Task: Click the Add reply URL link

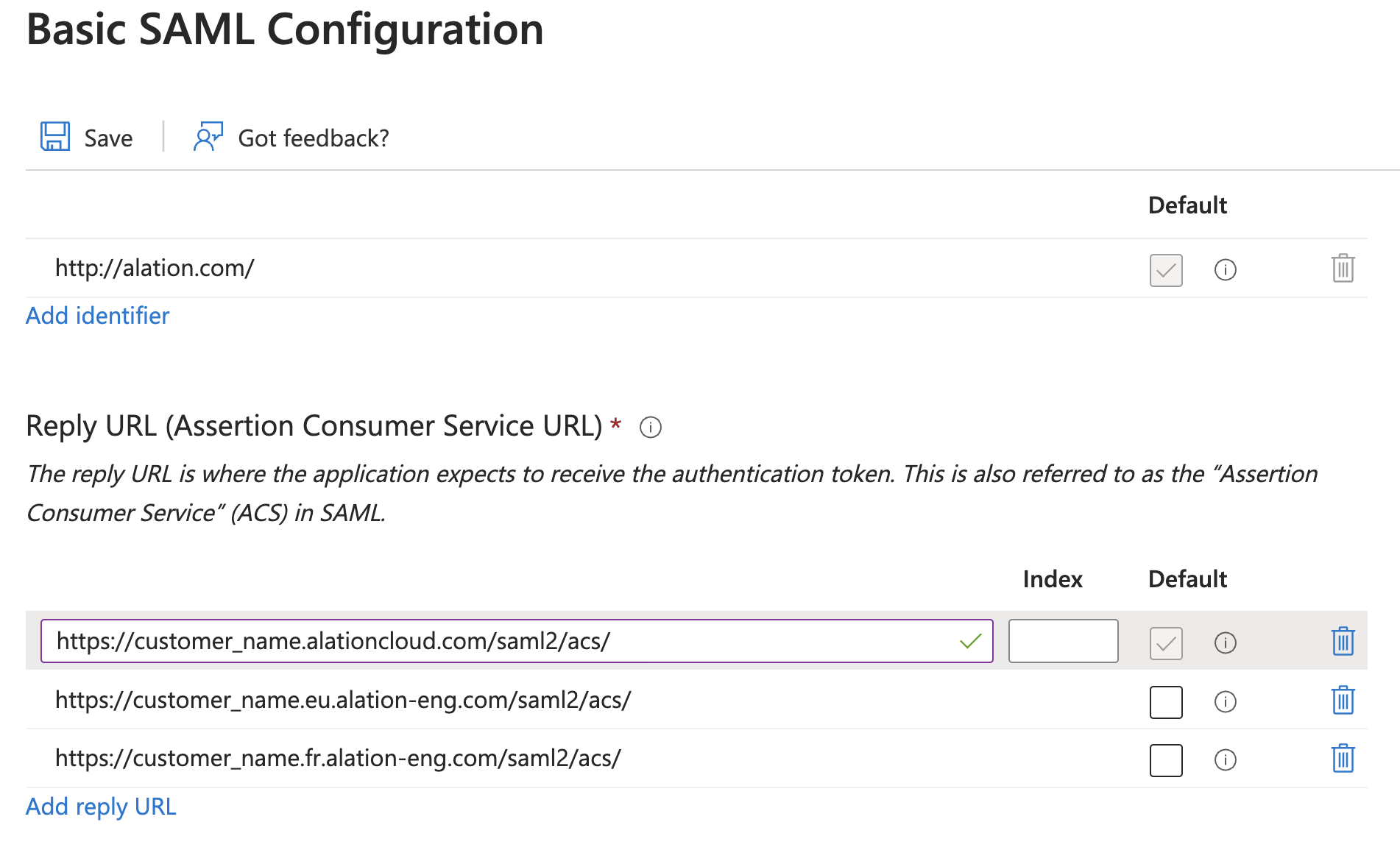Action: pyautogui.click(x=101, y=807)
